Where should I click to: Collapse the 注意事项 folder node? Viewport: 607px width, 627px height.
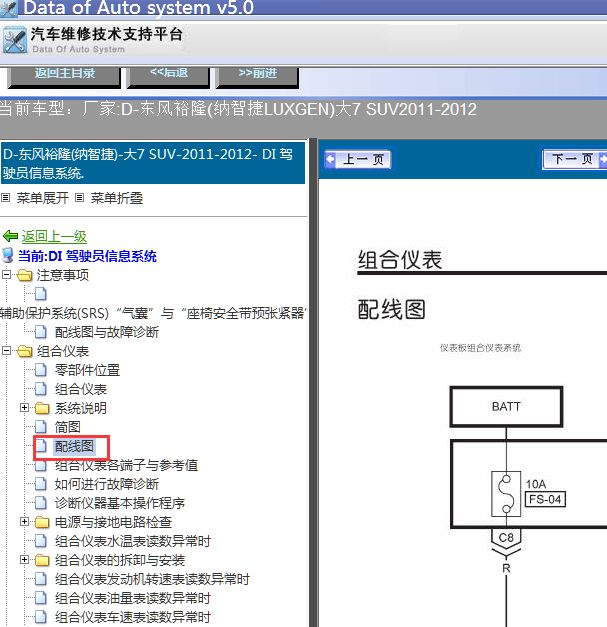[6, 275]
